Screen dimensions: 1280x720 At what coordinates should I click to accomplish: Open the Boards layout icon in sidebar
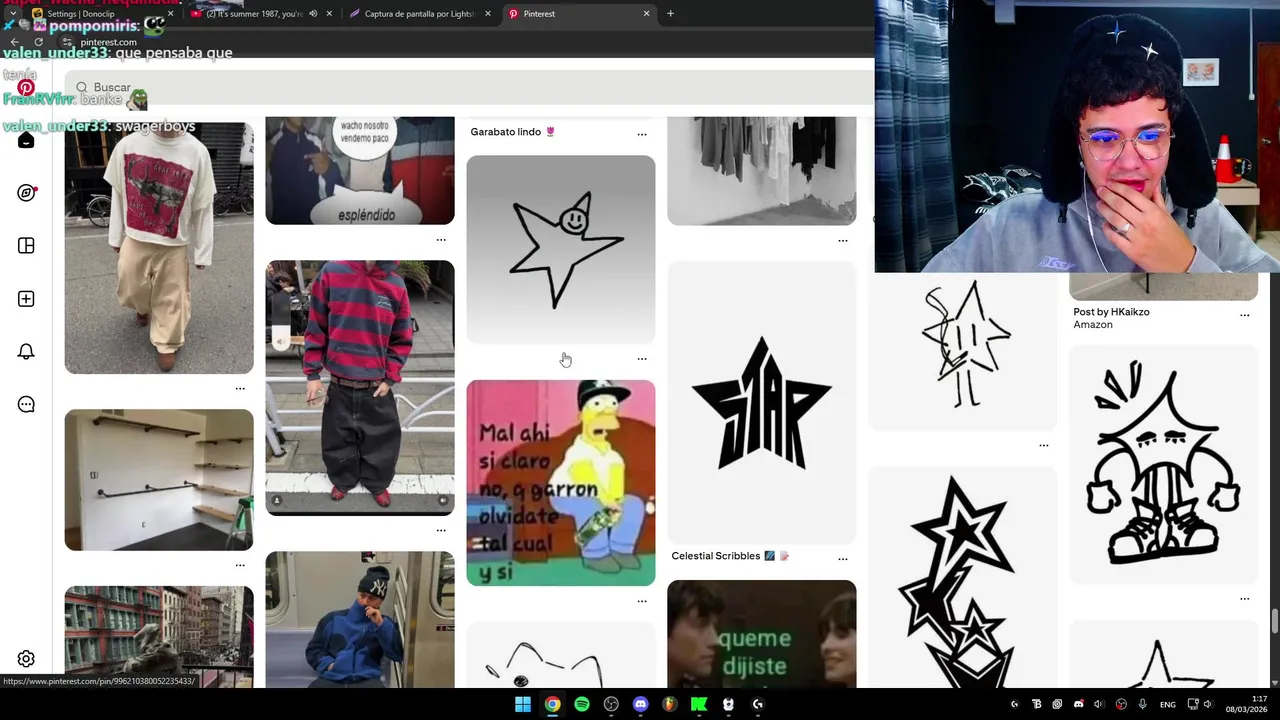click(26, 246)
